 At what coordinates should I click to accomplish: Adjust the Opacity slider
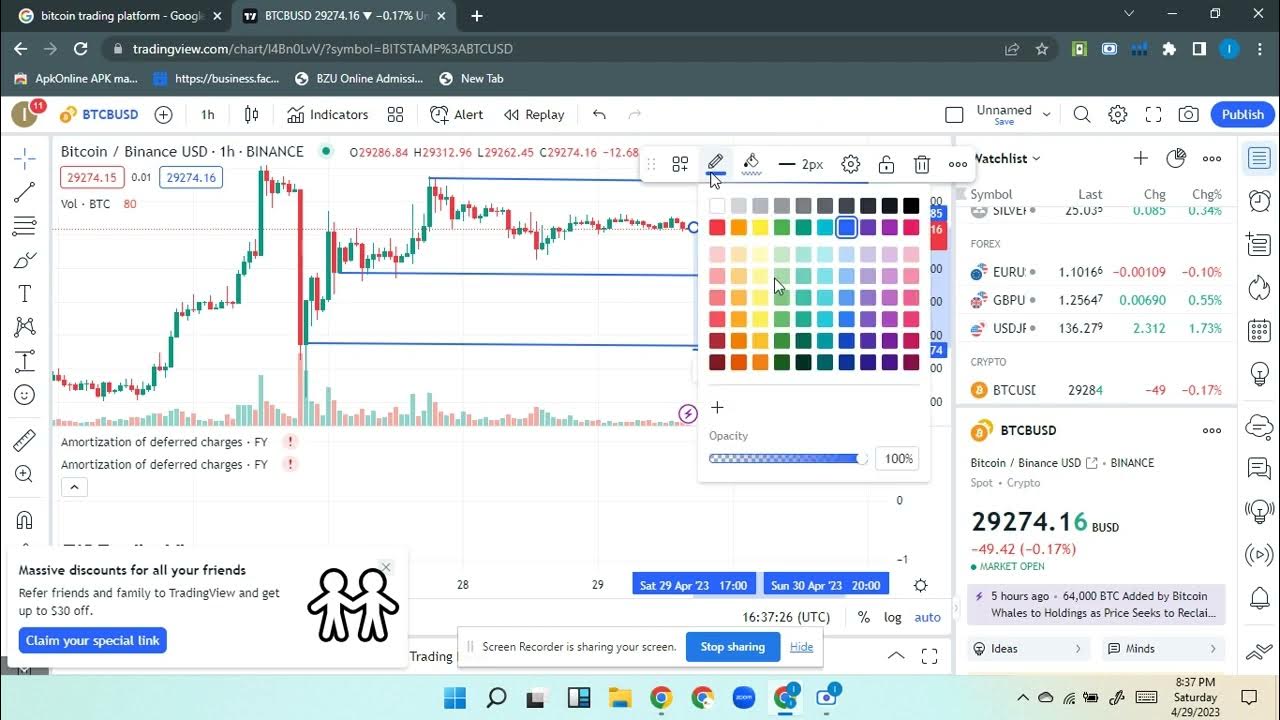(x=789, y=459)
